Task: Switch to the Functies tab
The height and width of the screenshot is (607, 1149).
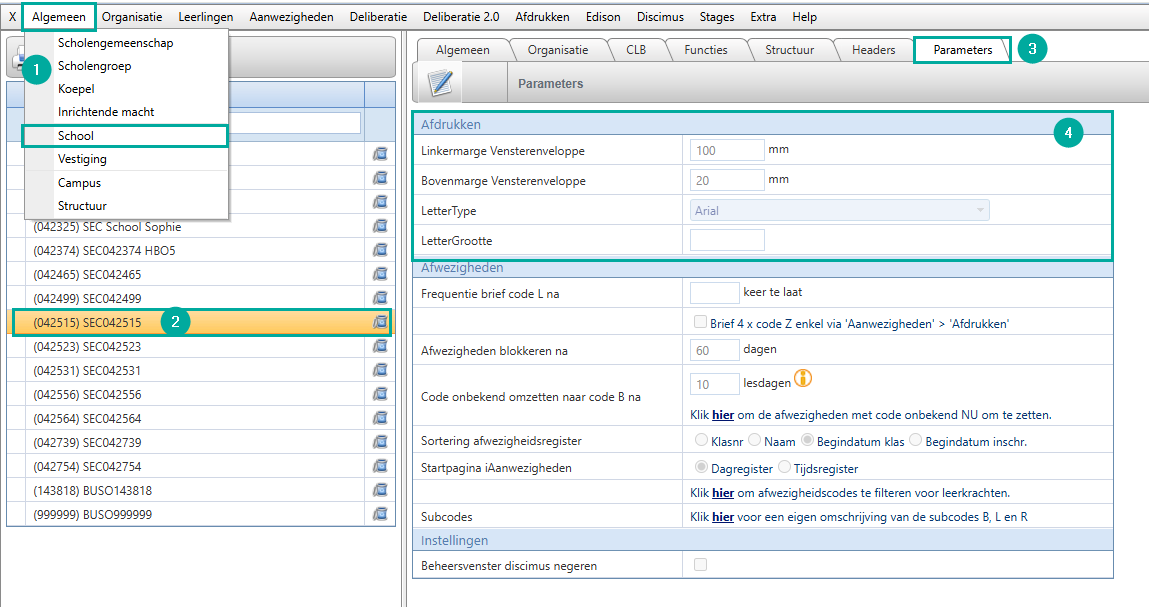Action: [706, 50]
